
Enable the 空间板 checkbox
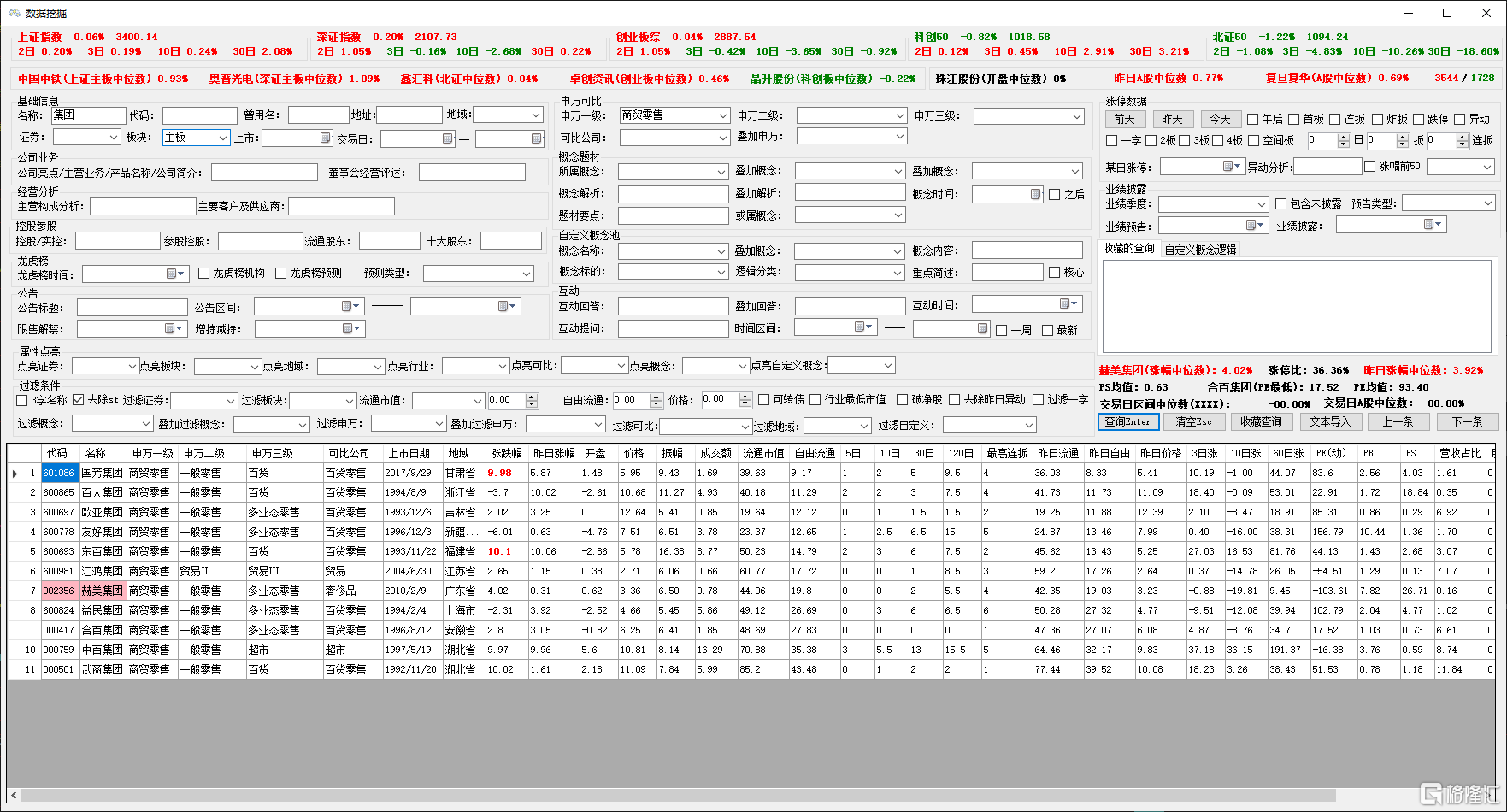point(1253,140)
